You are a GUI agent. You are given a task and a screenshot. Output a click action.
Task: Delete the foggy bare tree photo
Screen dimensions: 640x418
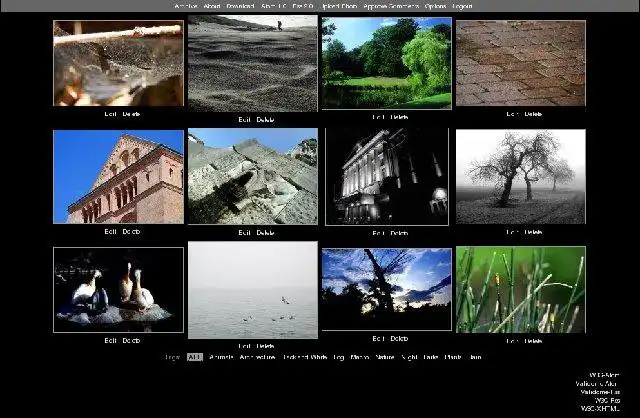(x=533, y=232)
